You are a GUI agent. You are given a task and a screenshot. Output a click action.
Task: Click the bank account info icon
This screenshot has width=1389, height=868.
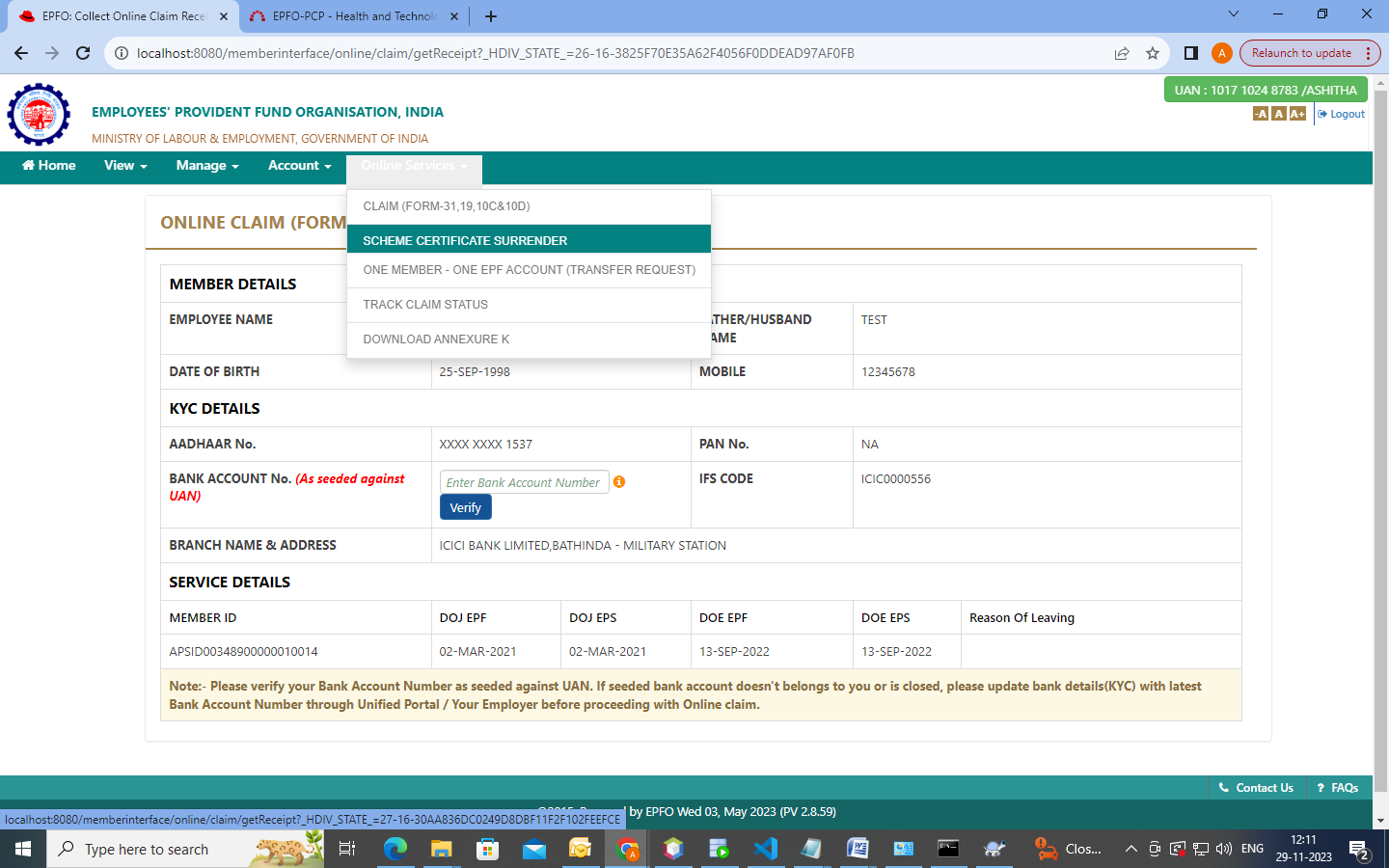click(x=619, y=481)
